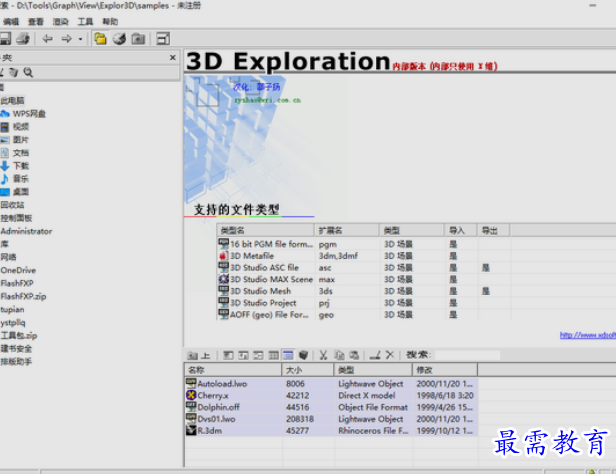Select 回收站 in the folder tree
The image size is (616, 474).
click(13, 205)
